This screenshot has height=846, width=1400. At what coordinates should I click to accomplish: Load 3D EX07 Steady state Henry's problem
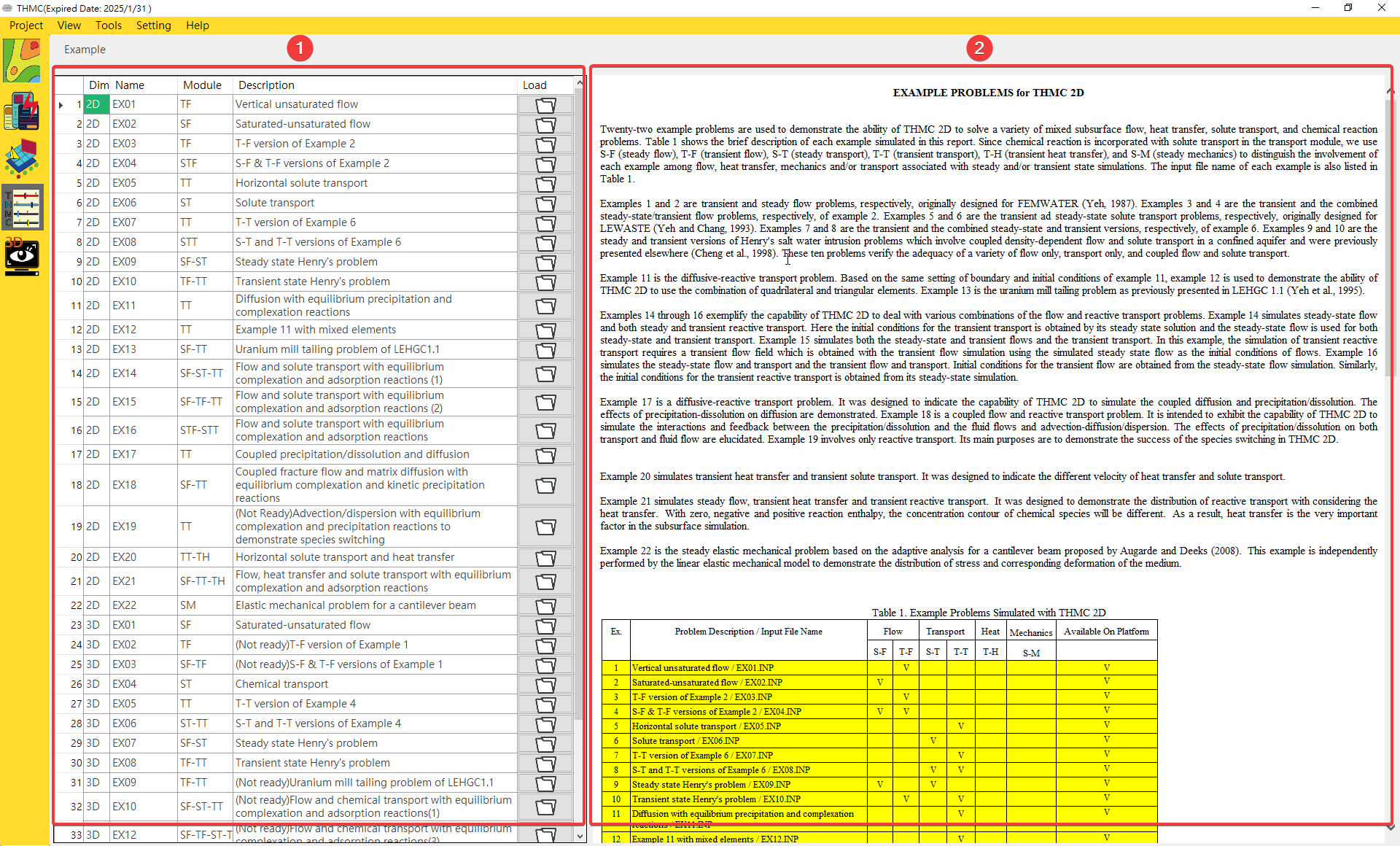(x=545, y=743)
